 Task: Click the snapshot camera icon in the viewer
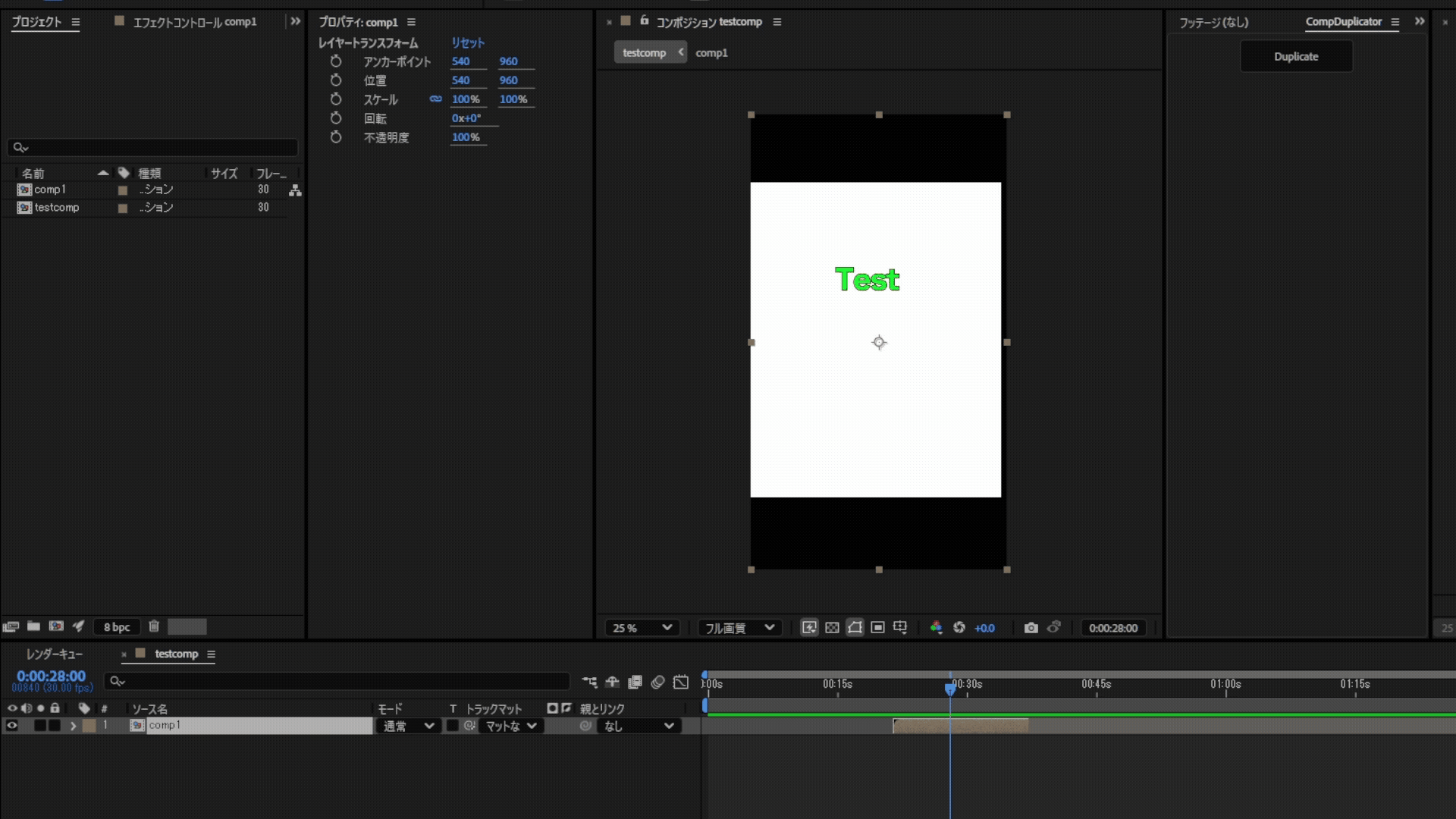point(1031,627)
